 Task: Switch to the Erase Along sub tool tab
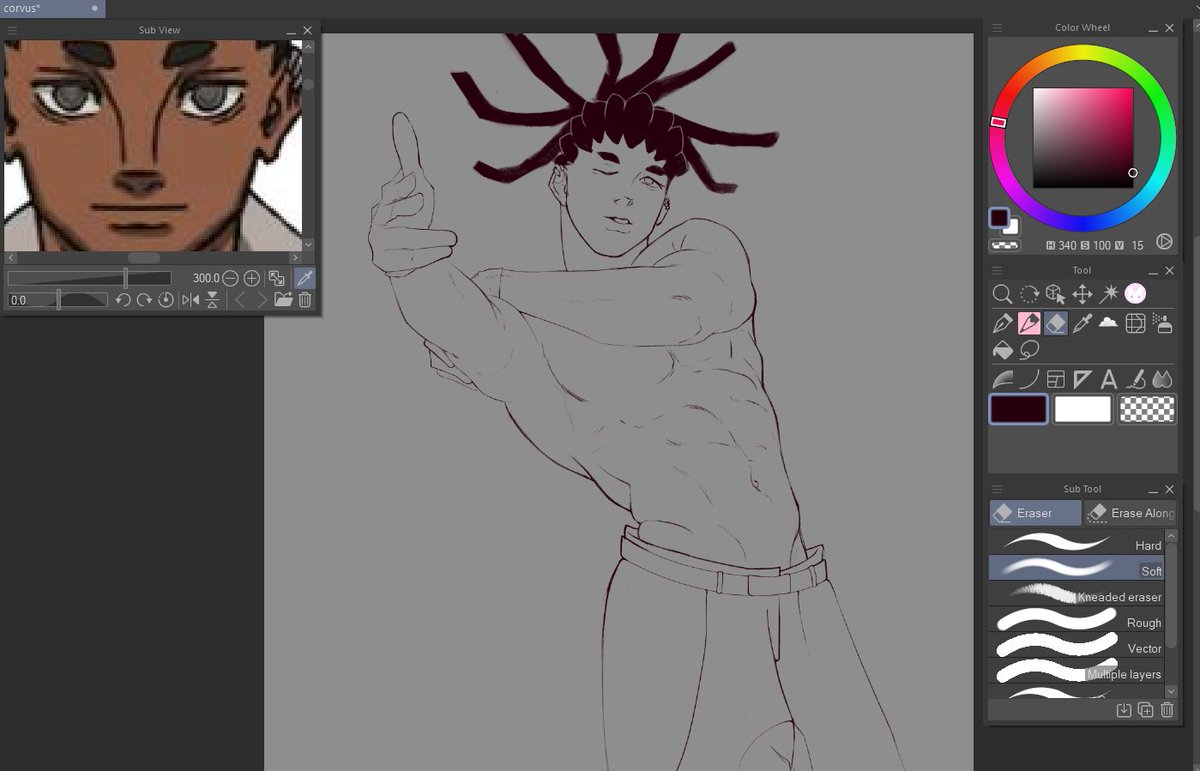pyautogui.click(x=1131, y=513)
